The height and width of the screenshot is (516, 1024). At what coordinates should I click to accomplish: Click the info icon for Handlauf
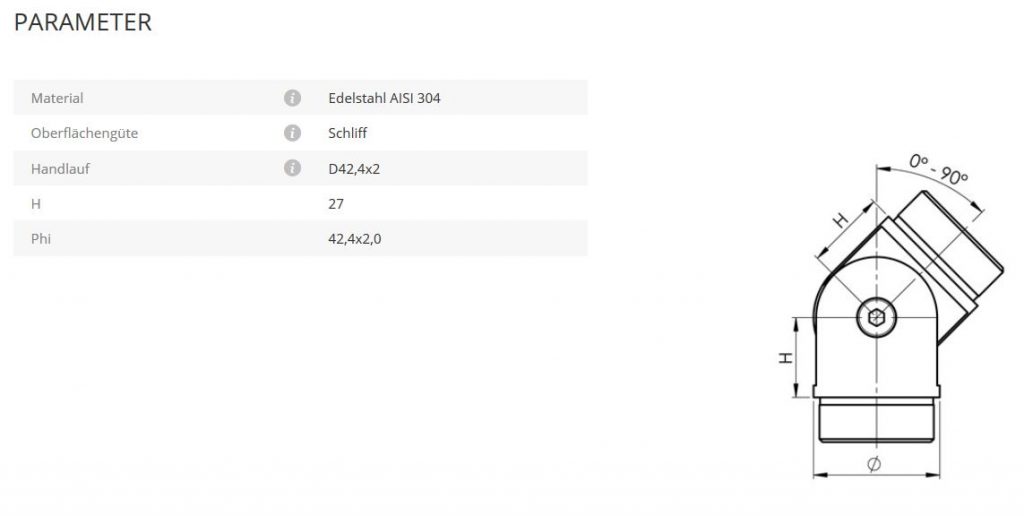click(292, 168)
